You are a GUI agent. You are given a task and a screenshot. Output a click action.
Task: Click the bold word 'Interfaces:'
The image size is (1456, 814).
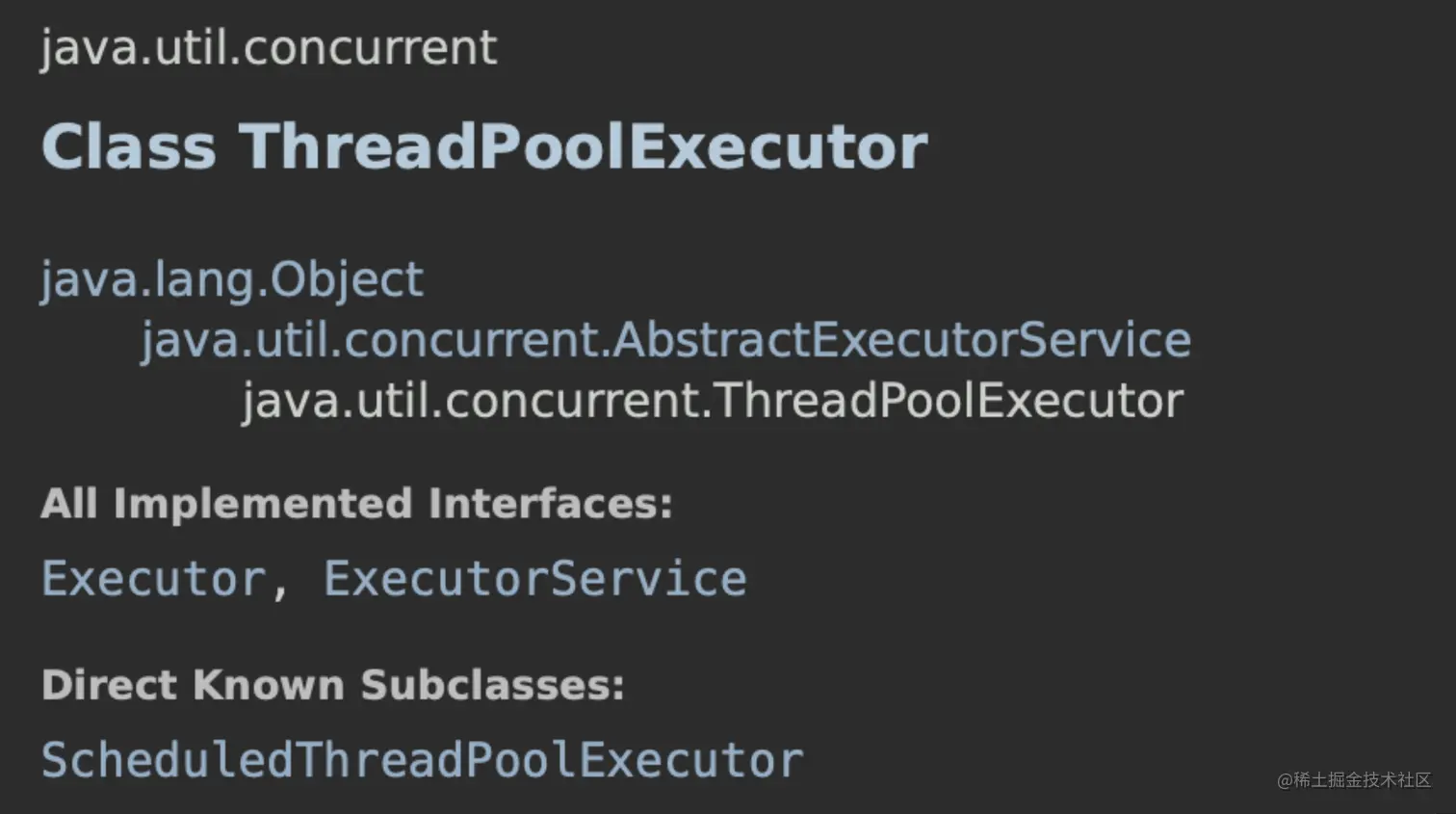550,504
